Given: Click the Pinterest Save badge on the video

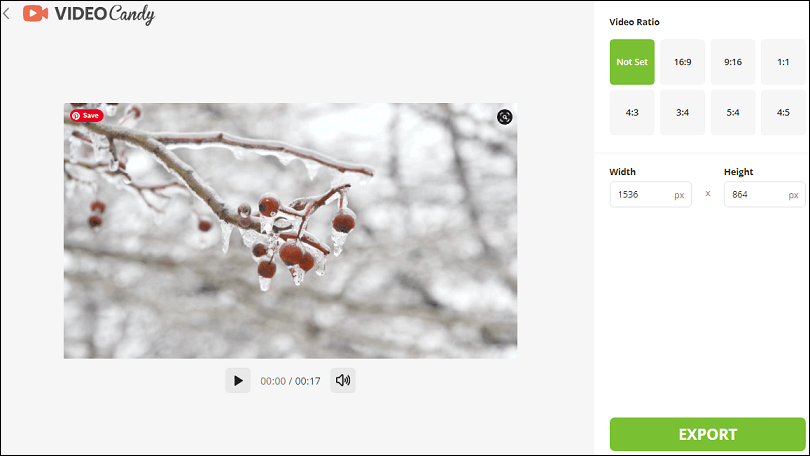Looking at the screenshot, I should 87,116.
